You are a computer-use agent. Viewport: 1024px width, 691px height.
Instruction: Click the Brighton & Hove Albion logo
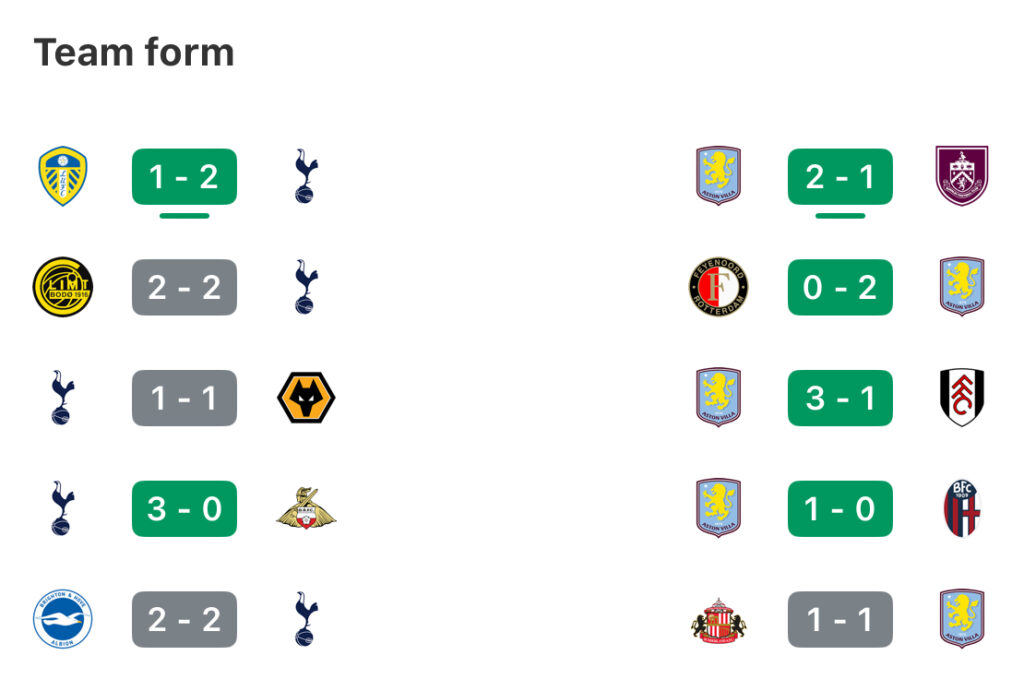(x=62, y=619)
